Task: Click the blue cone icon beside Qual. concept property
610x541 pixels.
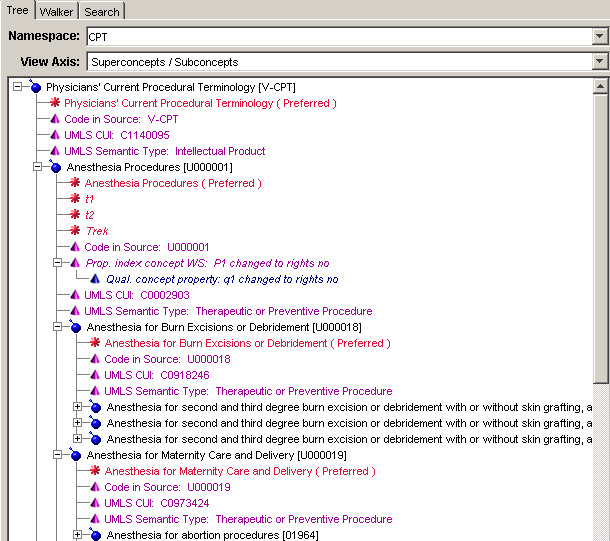Action: [x=95, y=278]
